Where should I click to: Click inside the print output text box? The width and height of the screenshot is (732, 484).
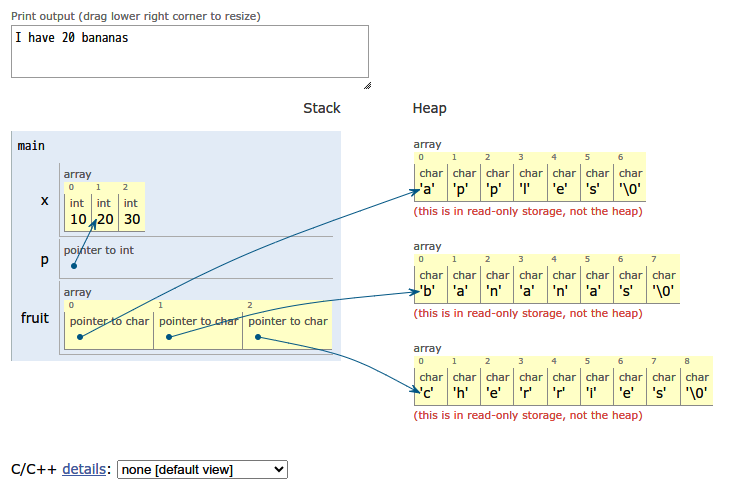pos(190,52)
